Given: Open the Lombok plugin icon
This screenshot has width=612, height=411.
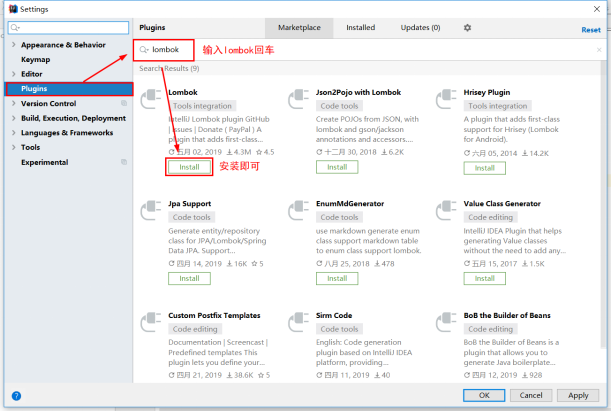Looking at the screenshot, I should (151, 99).
